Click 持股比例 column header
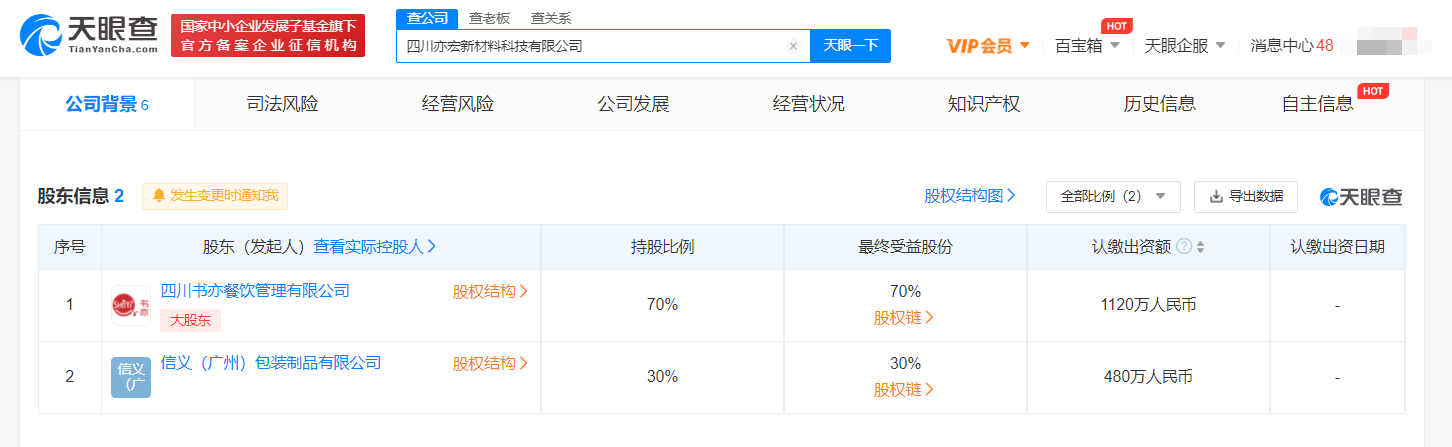The height and width of the screenshot is (447, 1452). tap(662, 247)
